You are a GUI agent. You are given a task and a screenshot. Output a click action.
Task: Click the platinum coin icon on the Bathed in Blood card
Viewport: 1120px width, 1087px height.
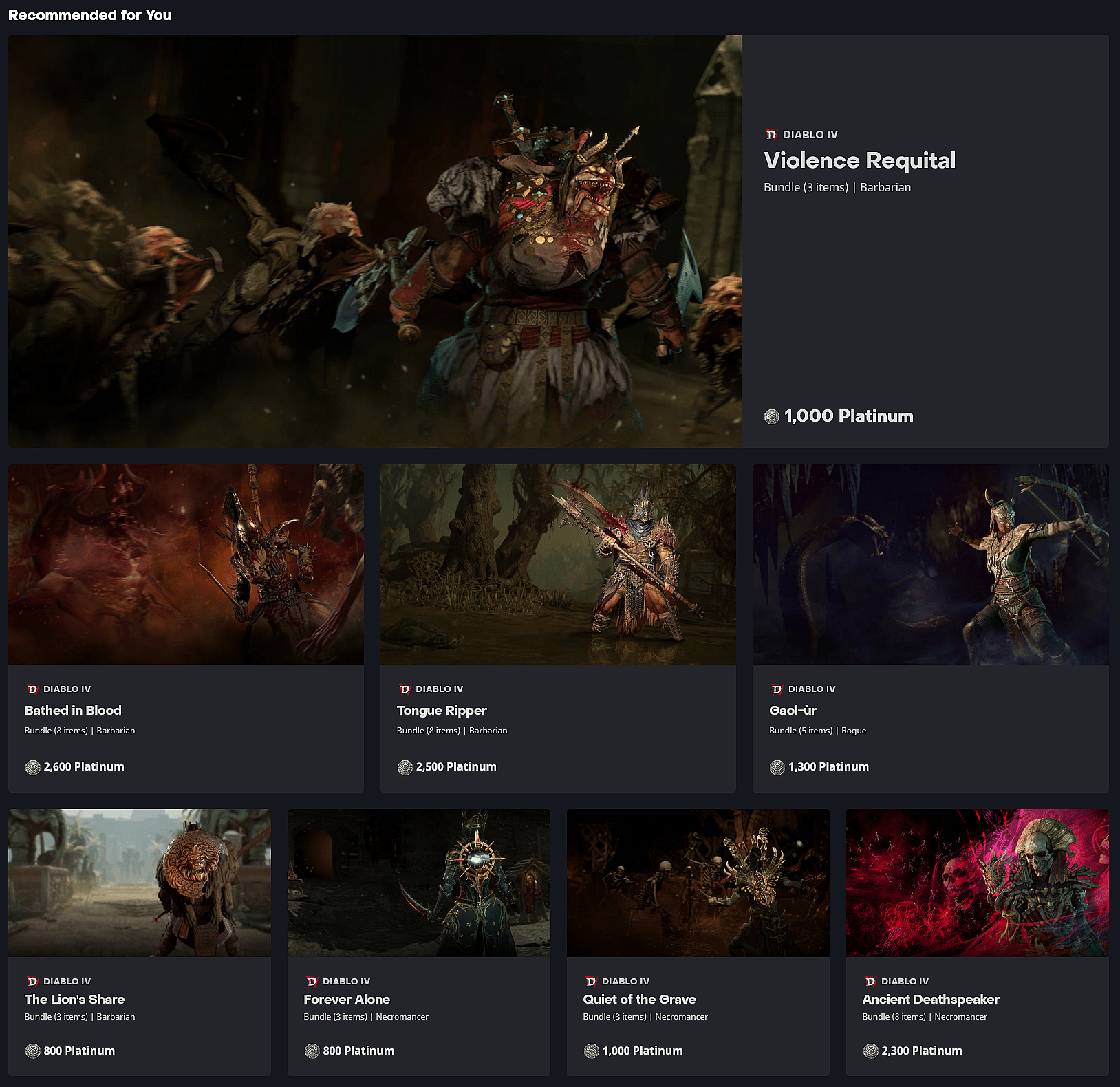pos(32,766)
